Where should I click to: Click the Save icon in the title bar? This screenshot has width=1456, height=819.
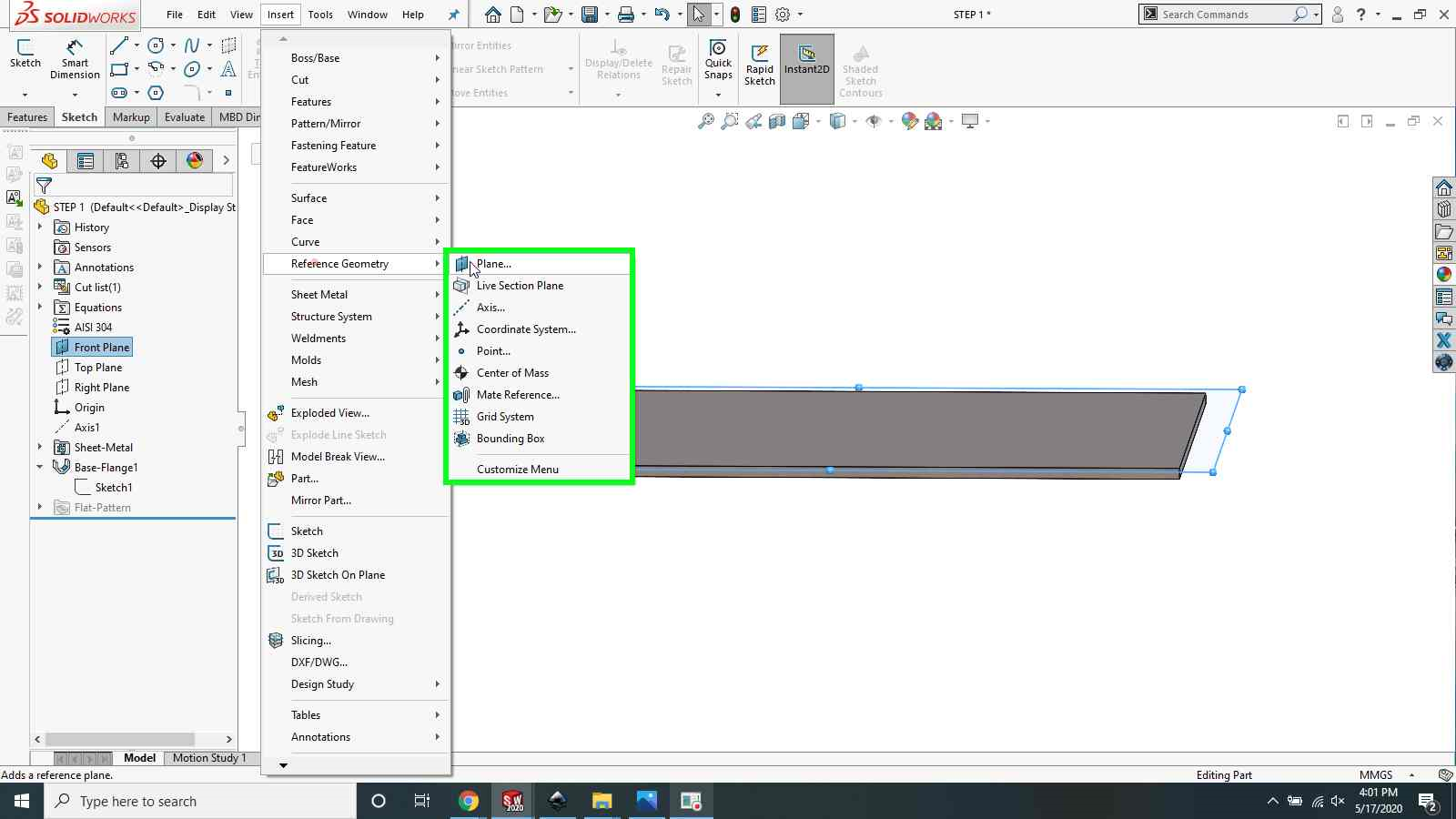tap(590, 15)
